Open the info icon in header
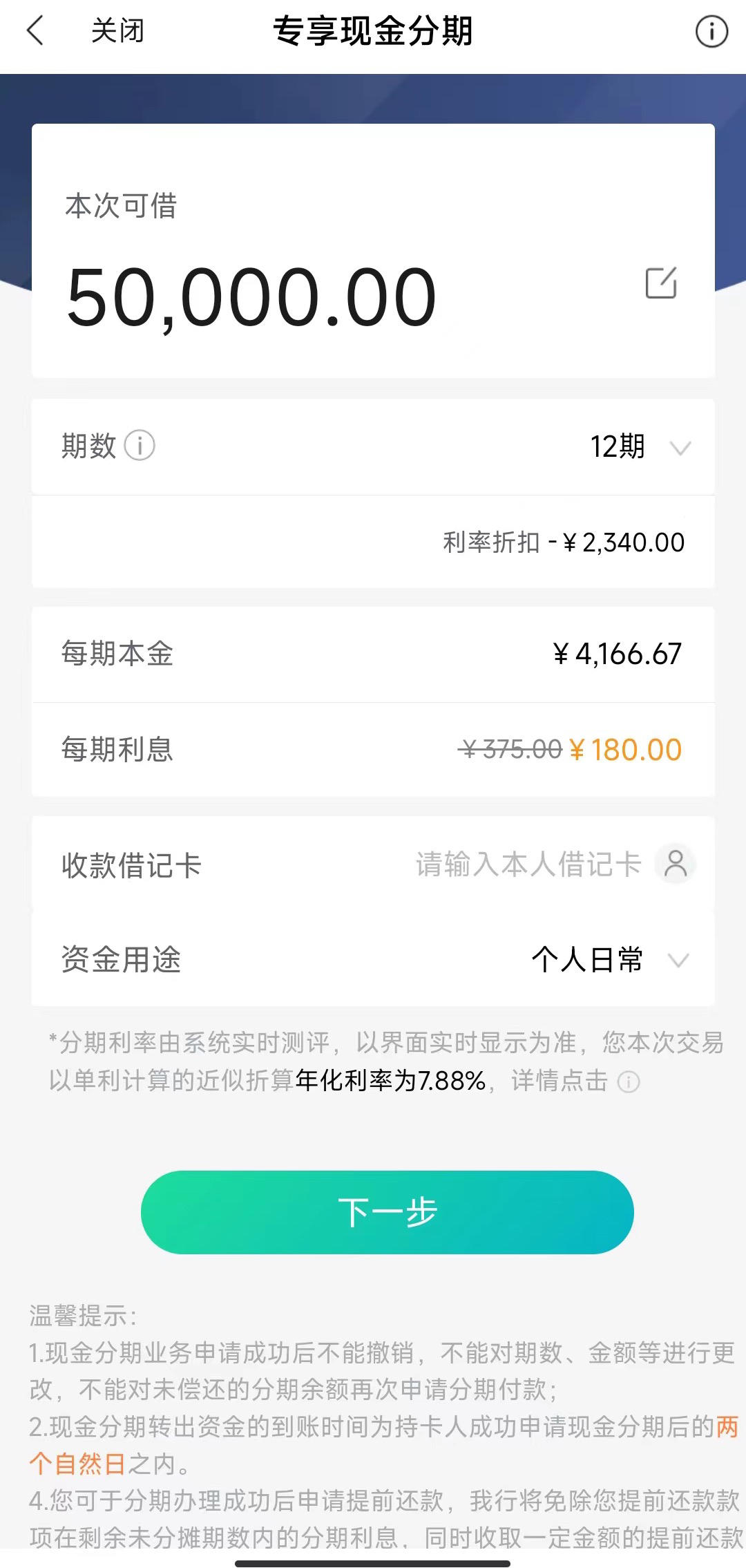 click(x=711, y=31)
